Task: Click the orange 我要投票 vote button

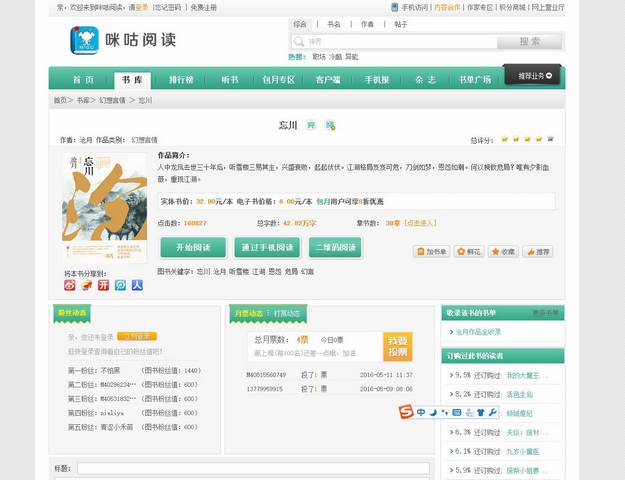Action: tap(397, 346)
